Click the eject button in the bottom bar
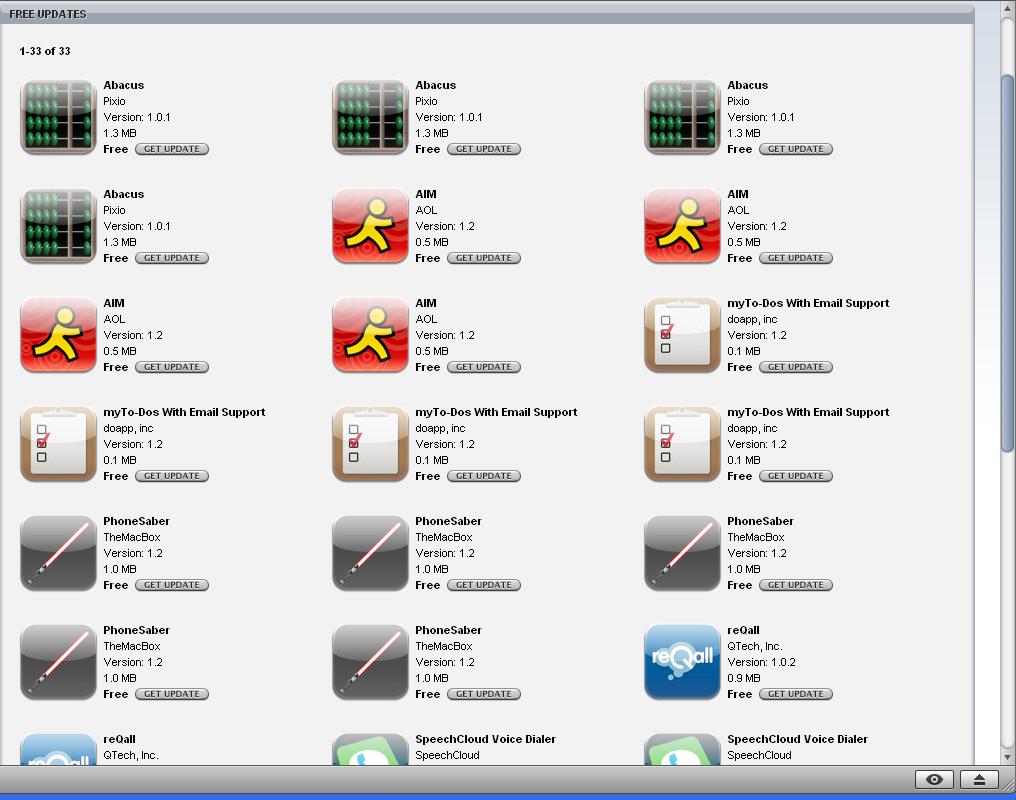 979,779
